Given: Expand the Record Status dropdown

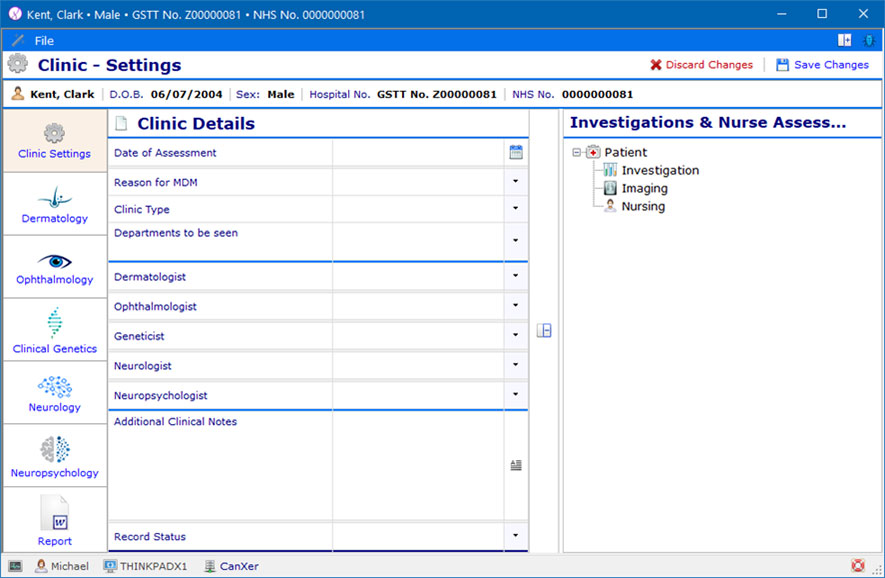Looking at the screenshot, I should pyautogui.click(x=516, y=535).
